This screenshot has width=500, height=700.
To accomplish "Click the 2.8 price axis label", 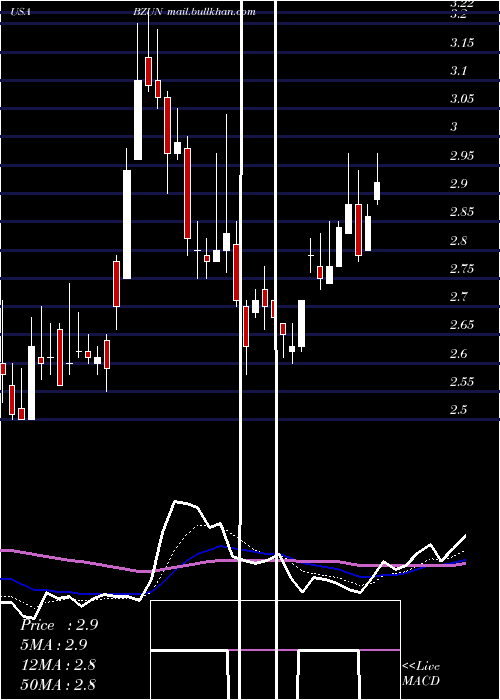I will [458, 242].
